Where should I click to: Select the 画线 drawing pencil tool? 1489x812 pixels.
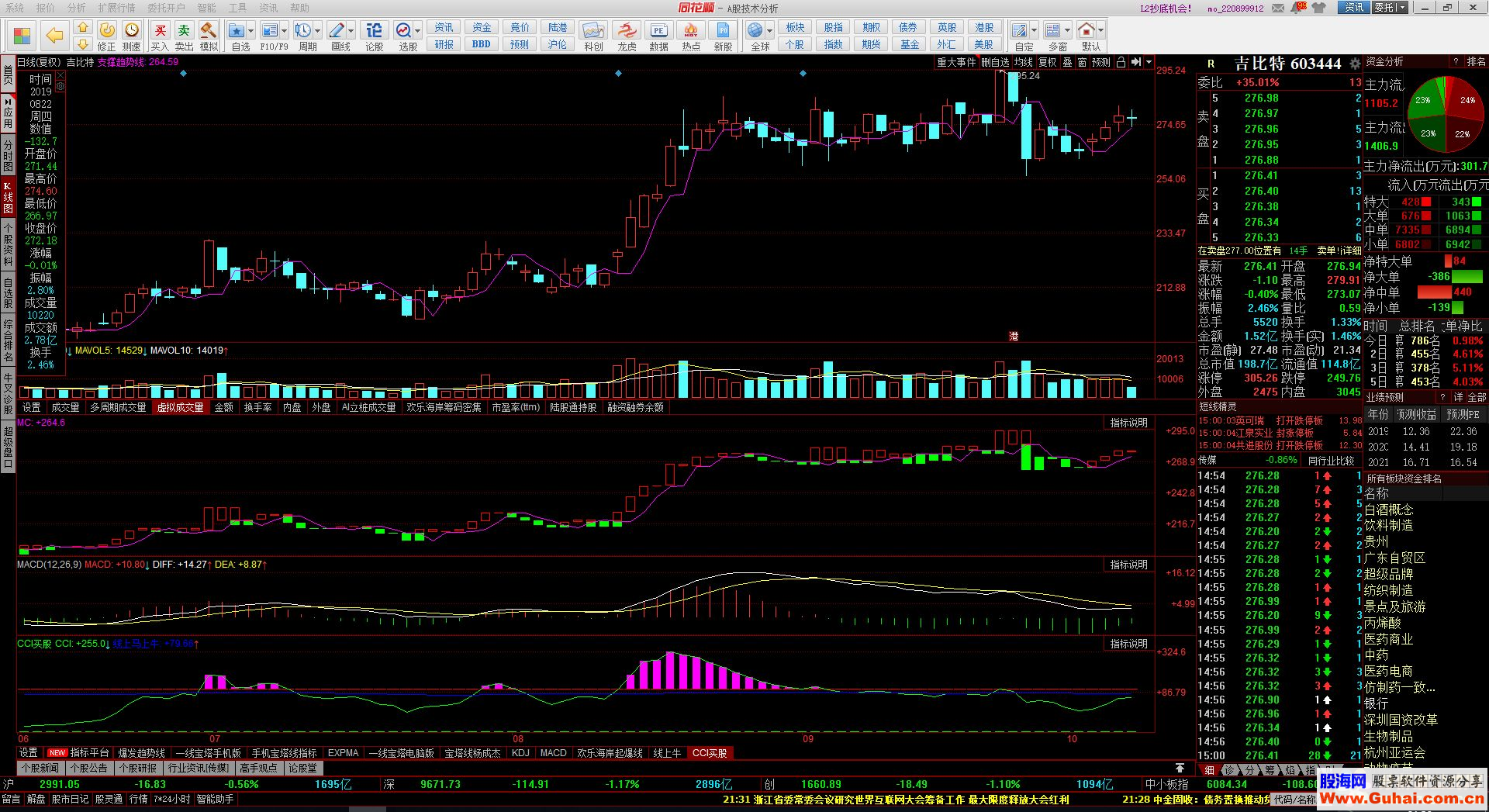[x=337, y=30]
